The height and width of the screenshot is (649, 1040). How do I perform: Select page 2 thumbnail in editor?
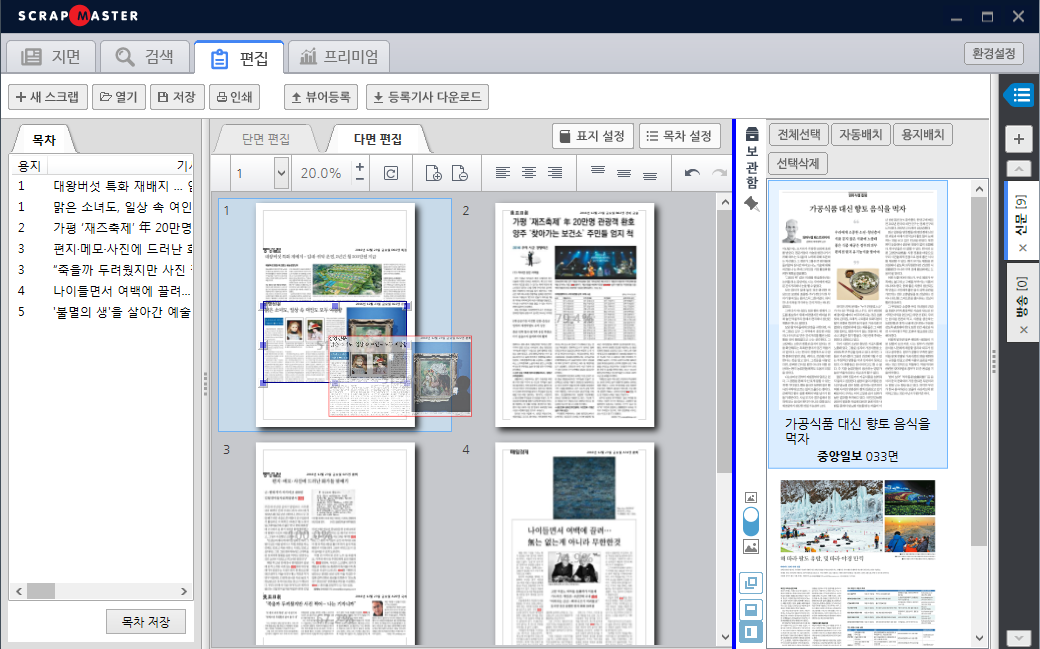click(574, 314)
